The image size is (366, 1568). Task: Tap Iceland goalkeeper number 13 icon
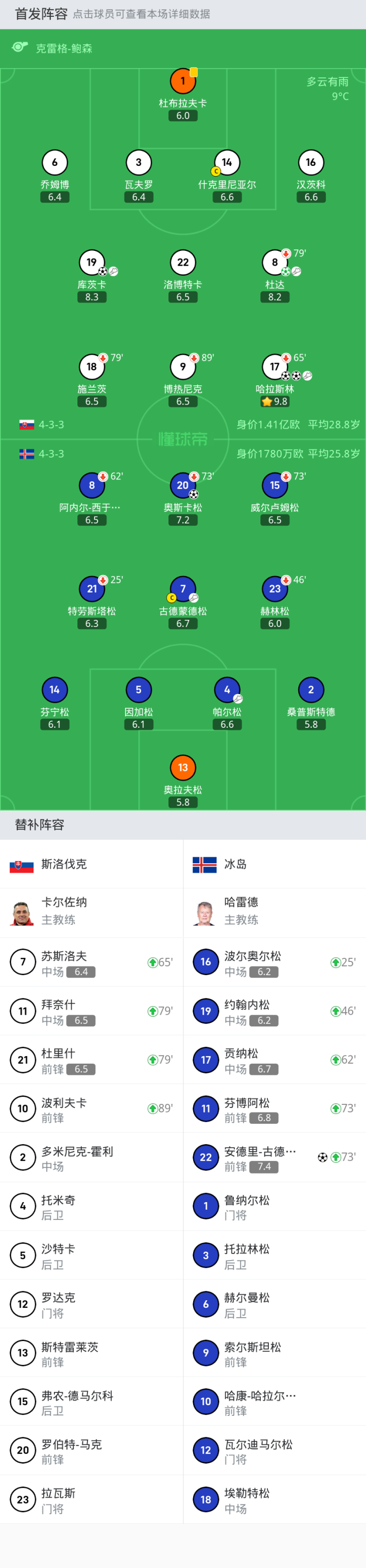tap(182, 767)
